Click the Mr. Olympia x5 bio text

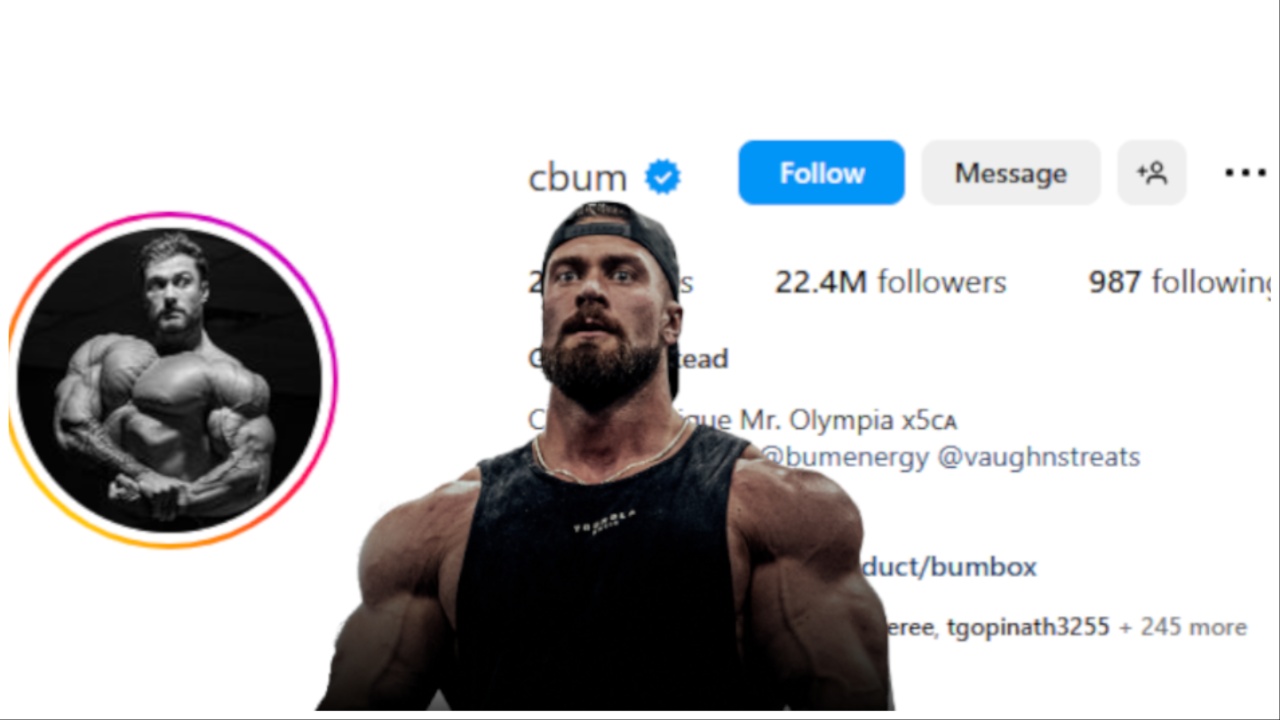(848, 420)
